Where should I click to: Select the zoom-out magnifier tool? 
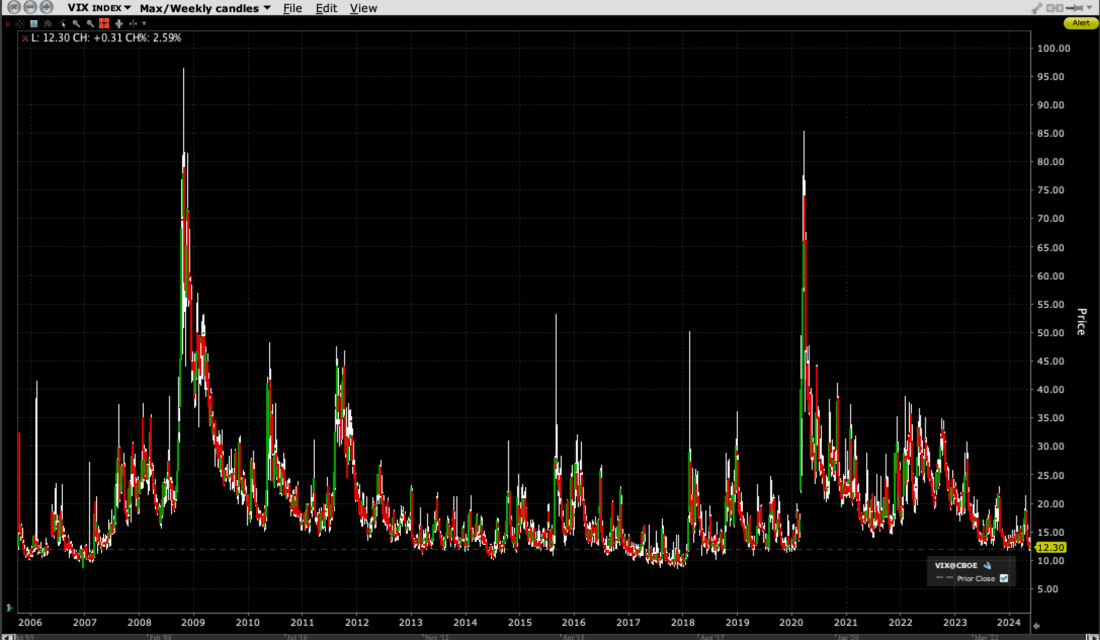90,23
